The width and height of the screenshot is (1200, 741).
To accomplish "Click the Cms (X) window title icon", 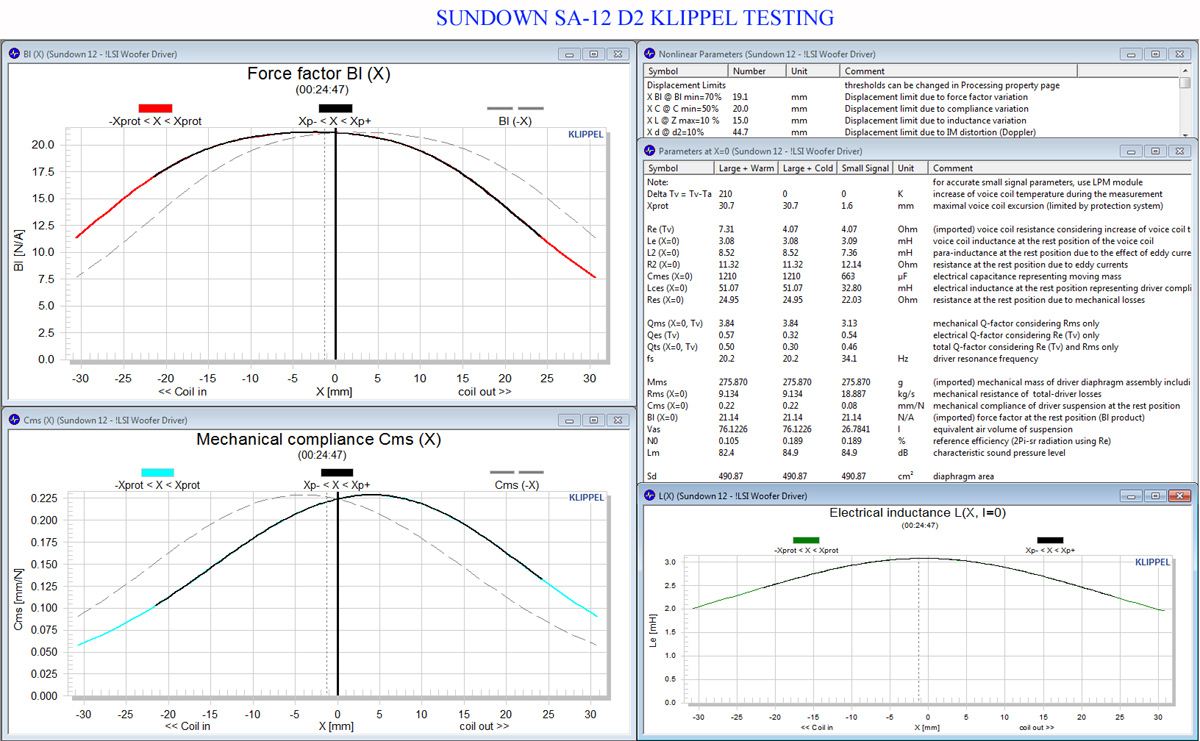I will [x=14, y=419].
